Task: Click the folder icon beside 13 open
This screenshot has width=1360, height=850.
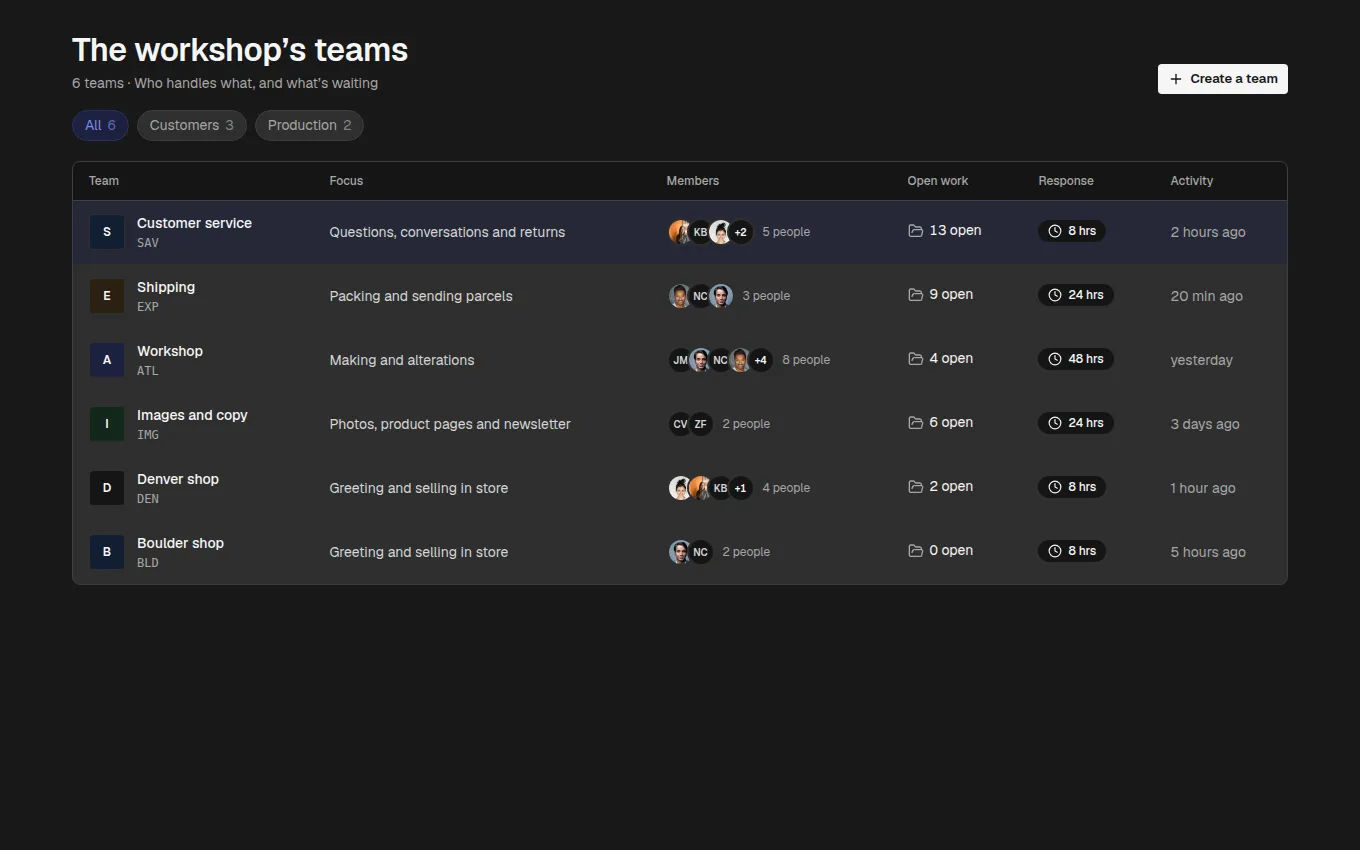Action: (x=915, y=231)
